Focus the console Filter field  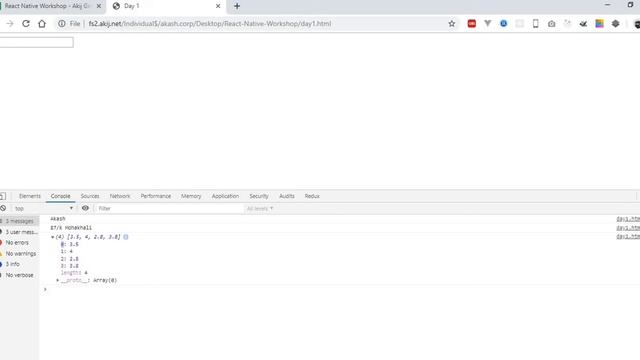[x=169, y=208]
